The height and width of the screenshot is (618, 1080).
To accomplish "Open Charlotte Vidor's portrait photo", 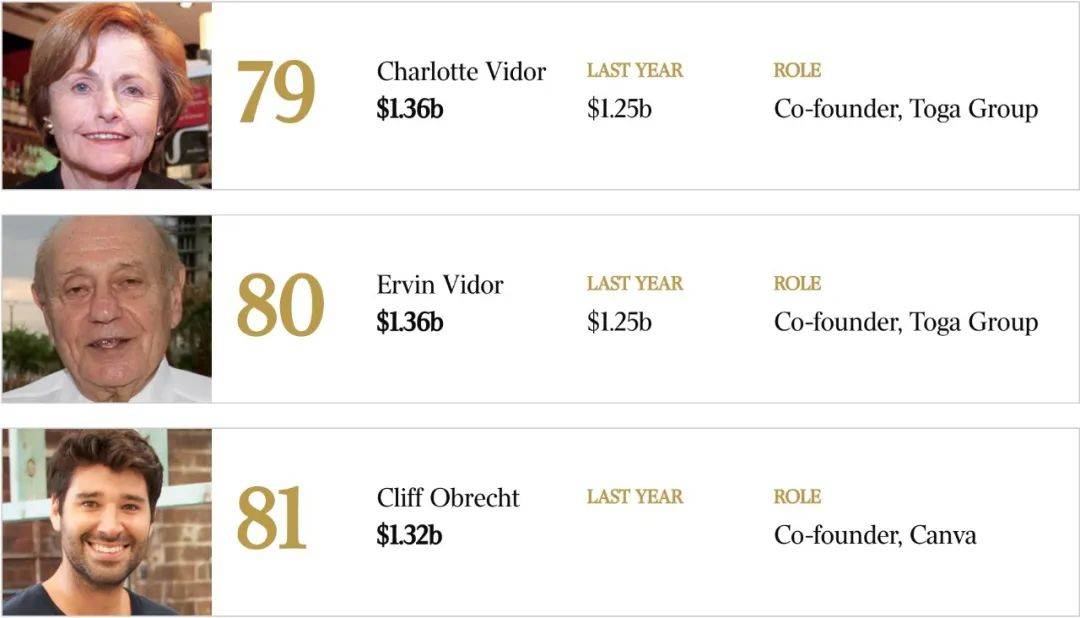I will 107,95.
